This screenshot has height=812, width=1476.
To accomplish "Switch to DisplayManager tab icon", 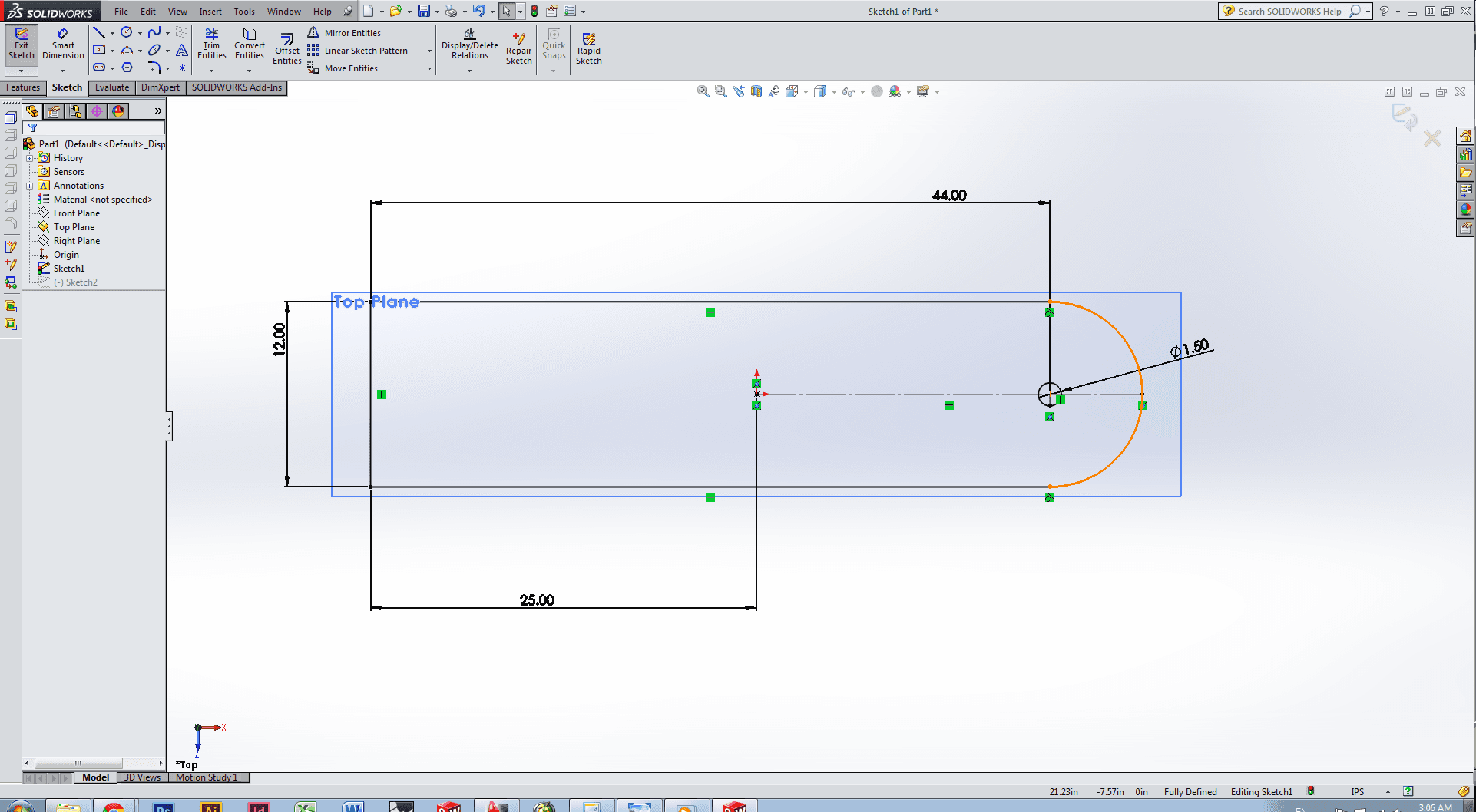I will [118, 111].
